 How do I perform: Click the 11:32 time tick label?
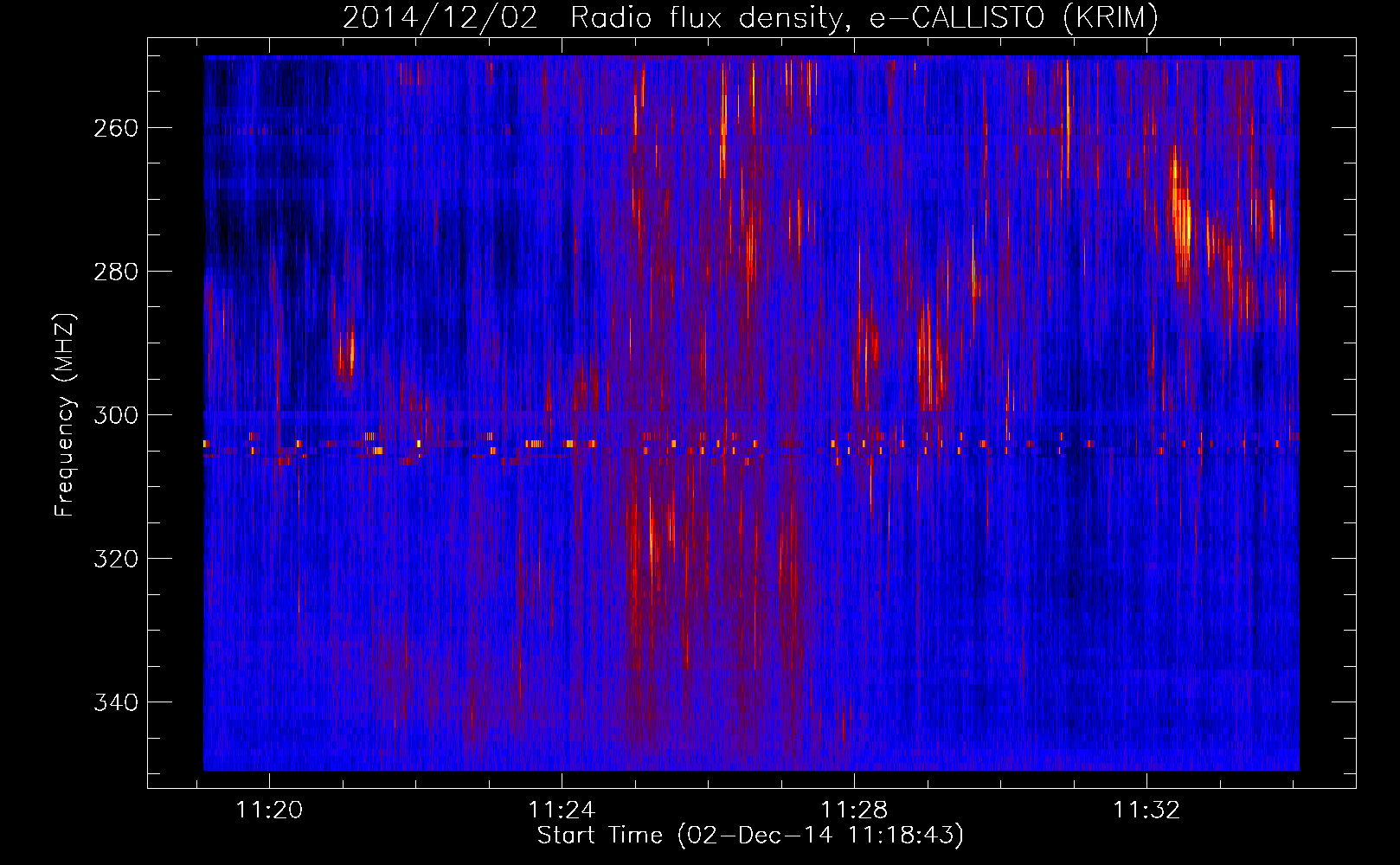pyautogui.click(x=1147, y=810)
